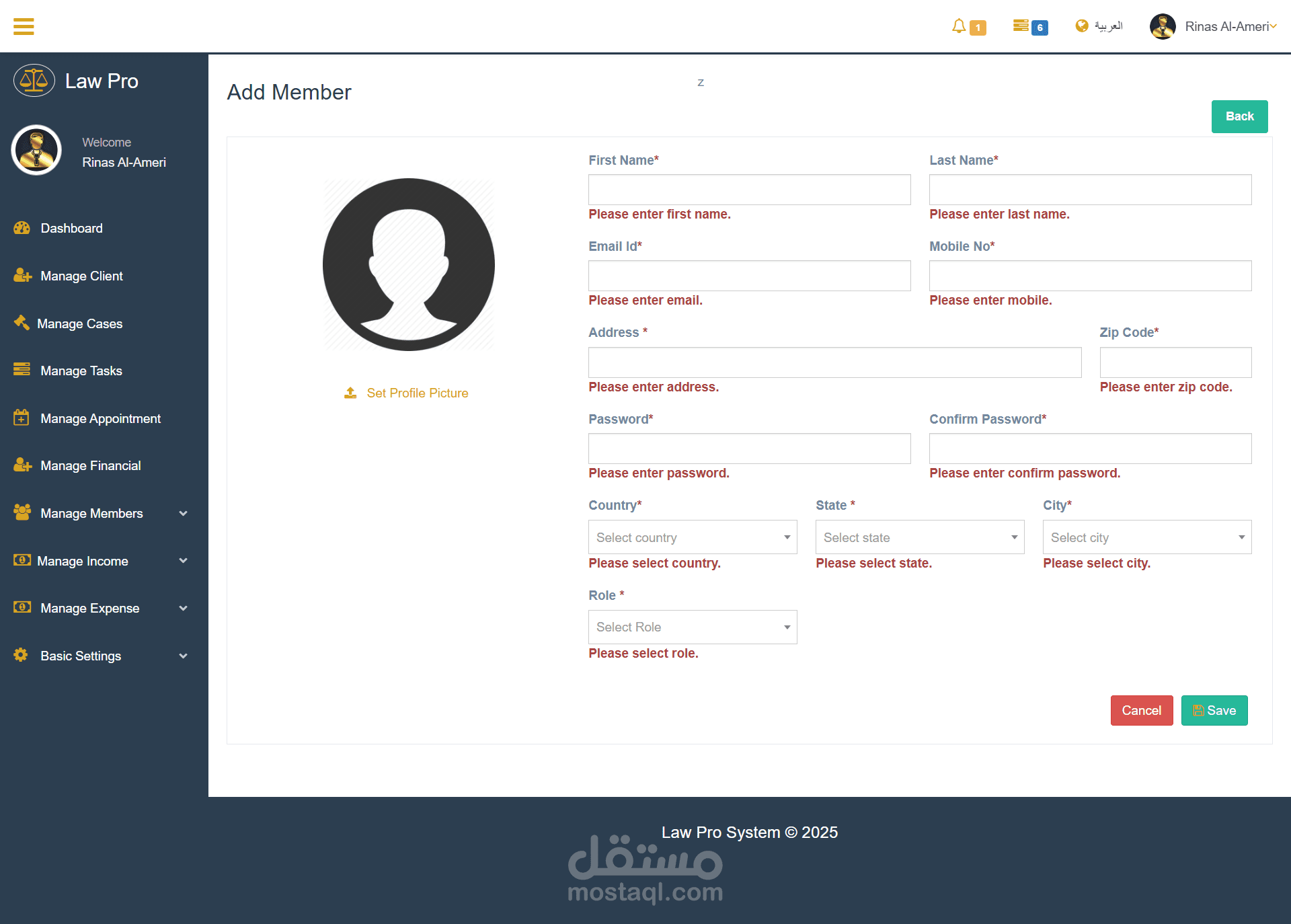
Task: Open the notifications bell icon
Action: click(x=959, y=26)
